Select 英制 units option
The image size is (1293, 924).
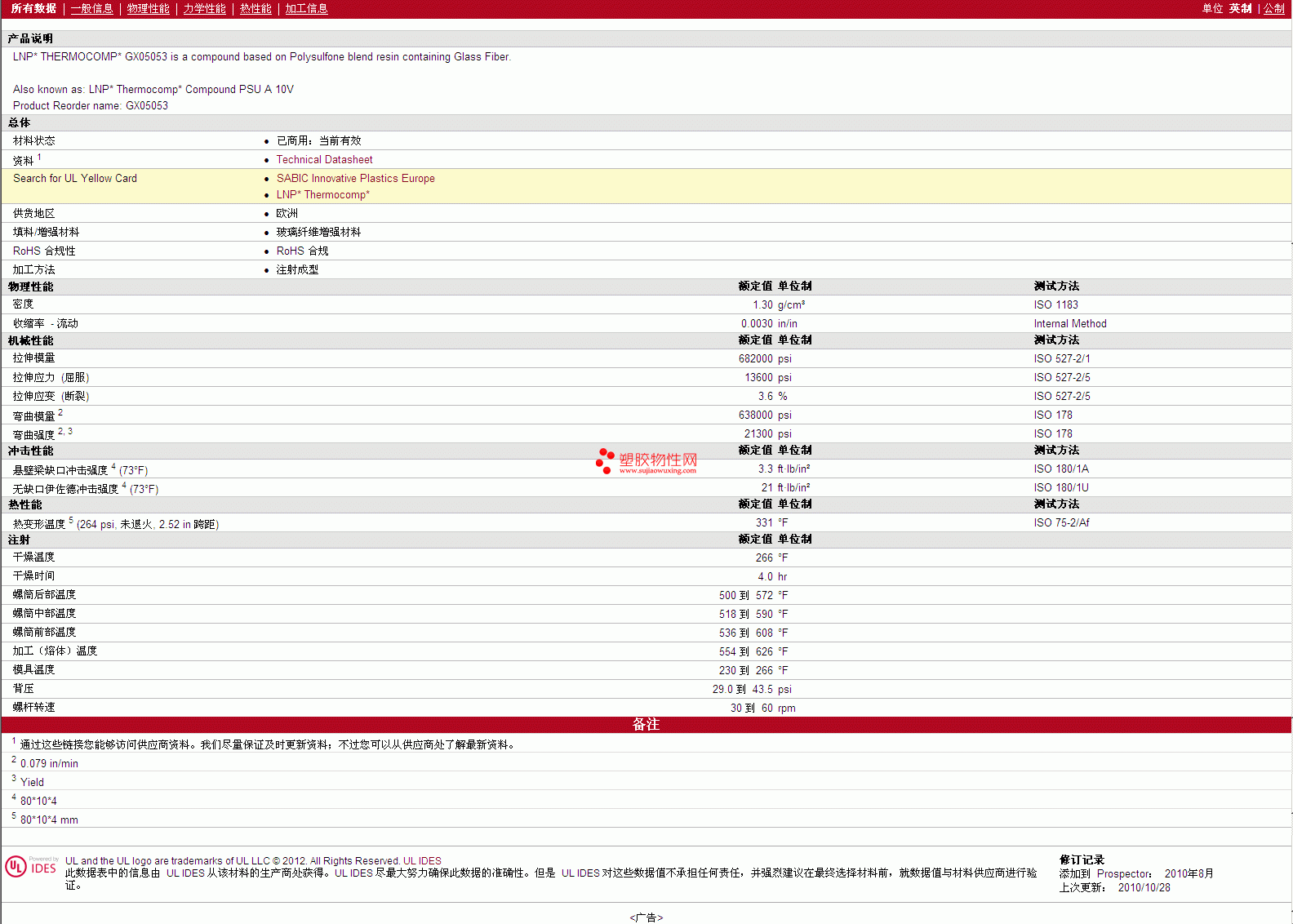point(1240,8)
